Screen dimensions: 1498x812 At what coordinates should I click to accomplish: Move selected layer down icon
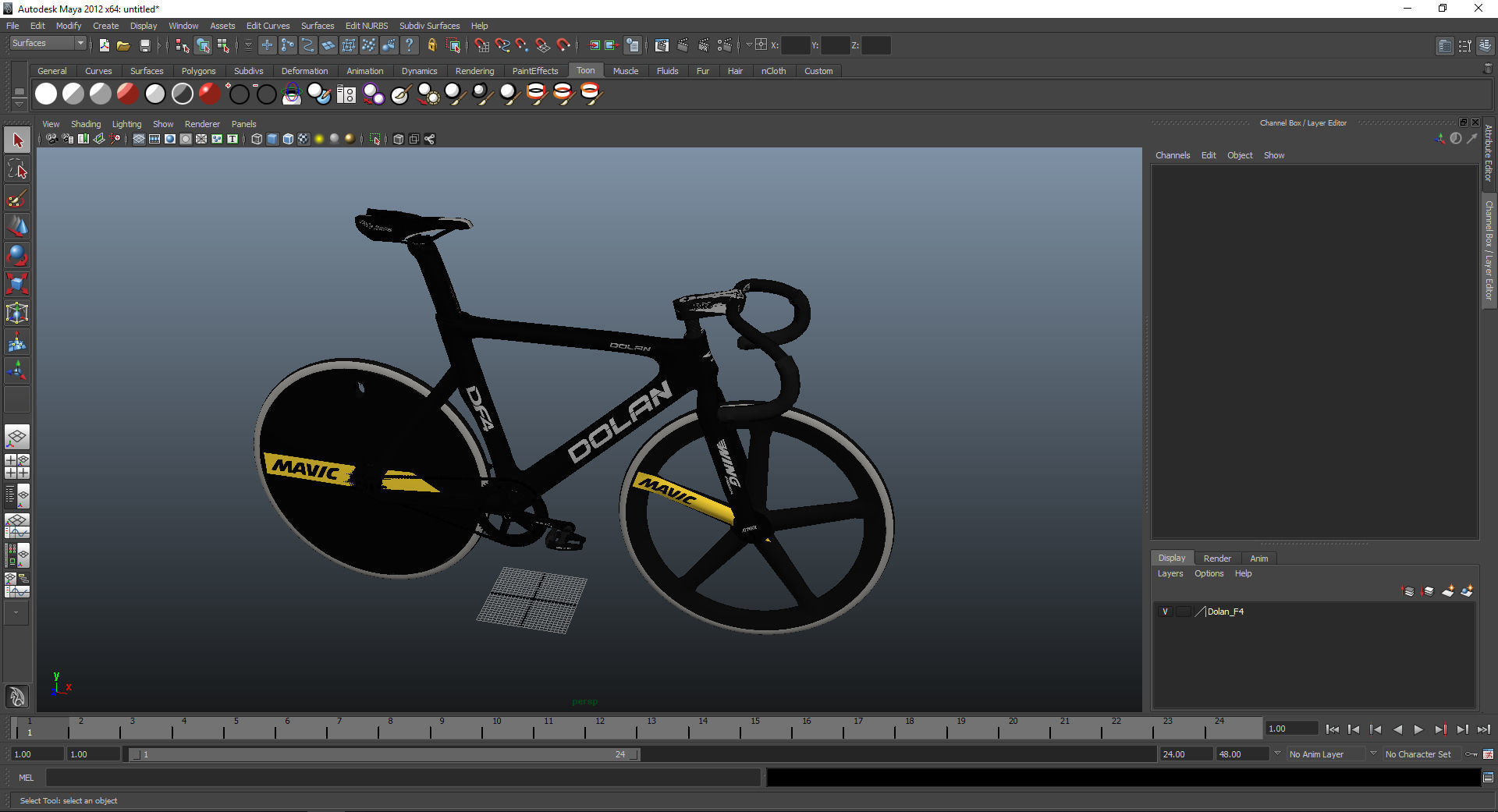[x=1428, y=591]
